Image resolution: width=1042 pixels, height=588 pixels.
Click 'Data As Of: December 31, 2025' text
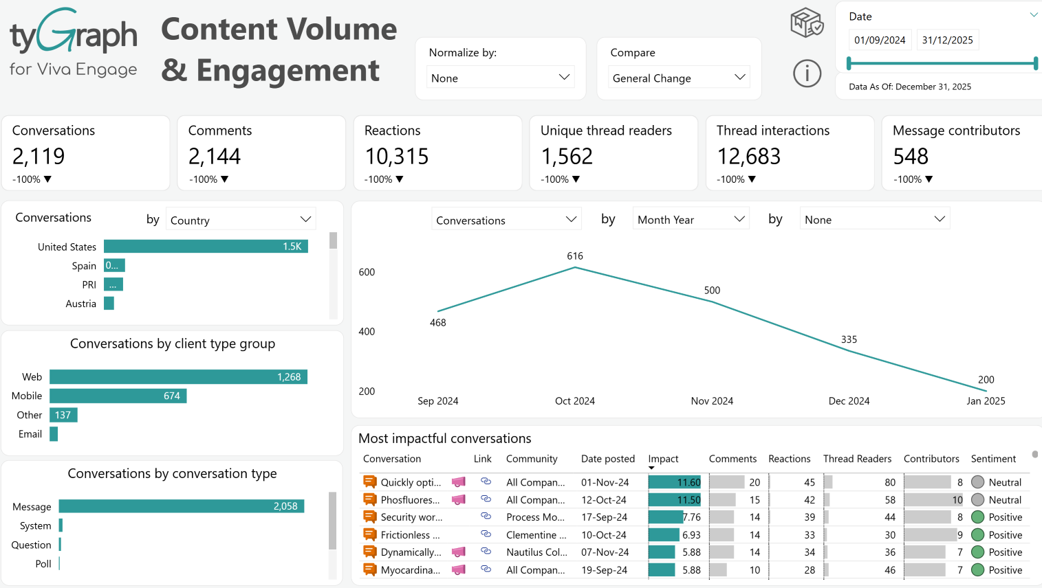click(910, 86)
